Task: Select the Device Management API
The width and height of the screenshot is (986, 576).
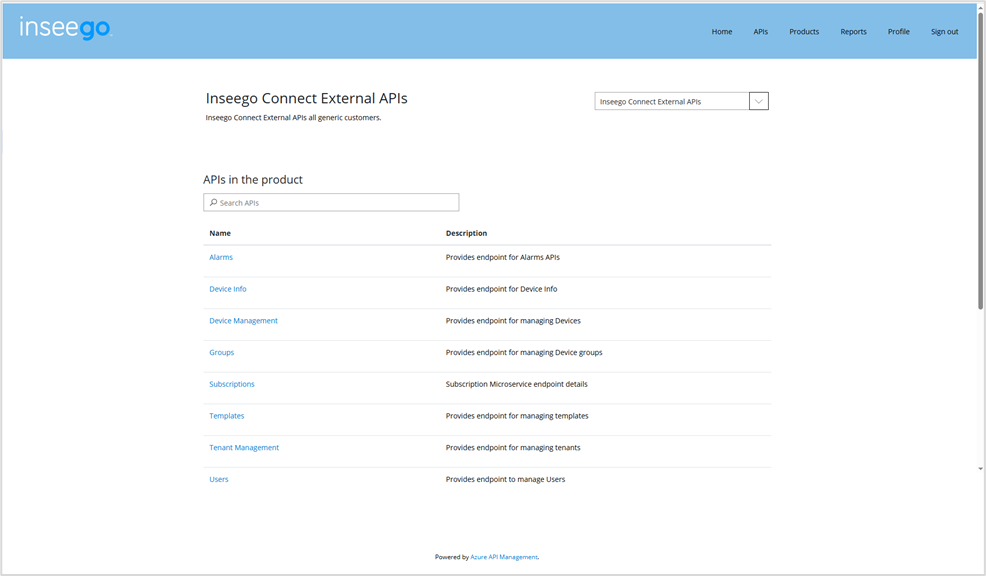Action: (x=243, y=321)
